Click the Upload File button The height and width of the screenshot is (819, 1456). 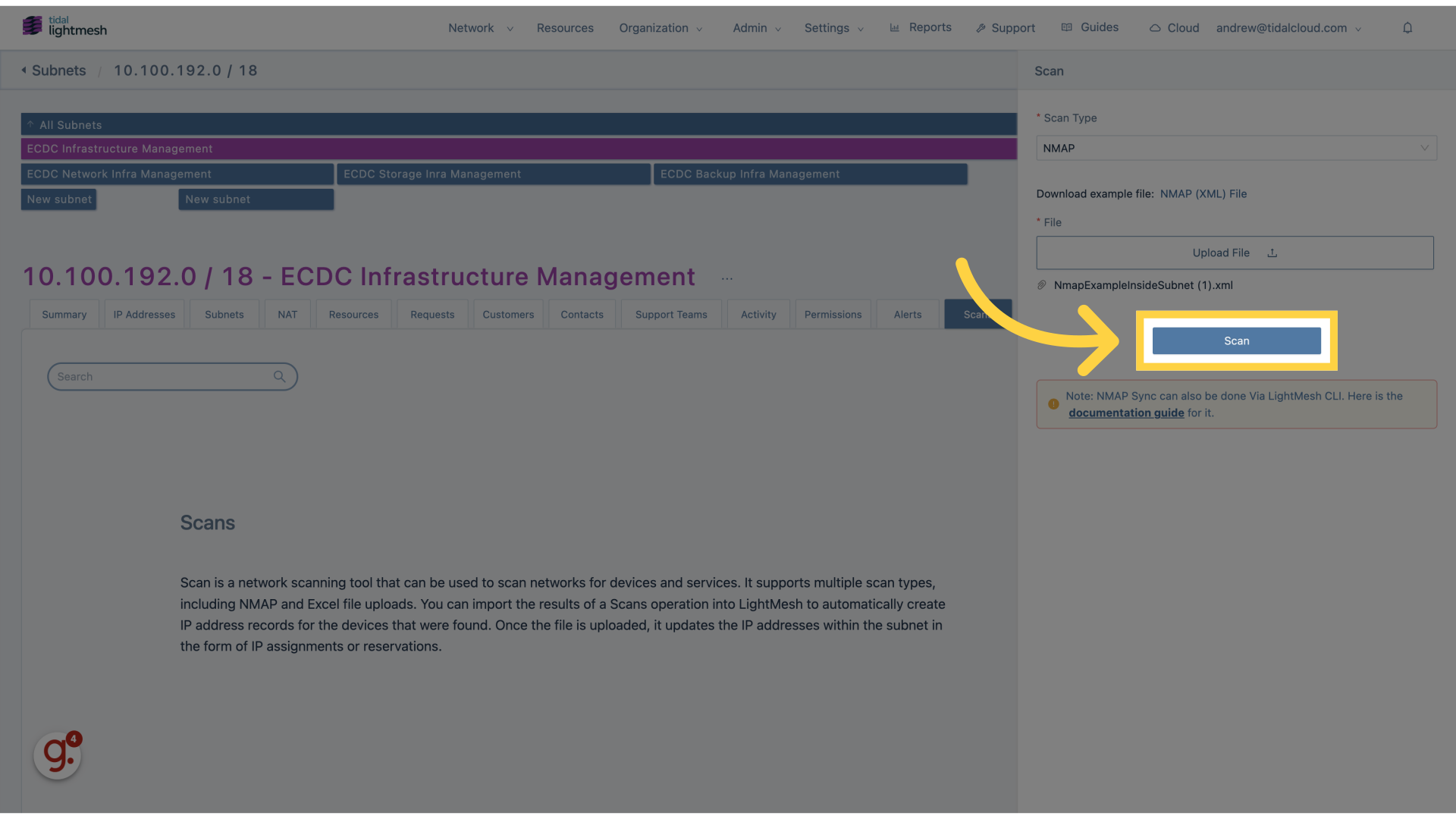(1235, 253)
